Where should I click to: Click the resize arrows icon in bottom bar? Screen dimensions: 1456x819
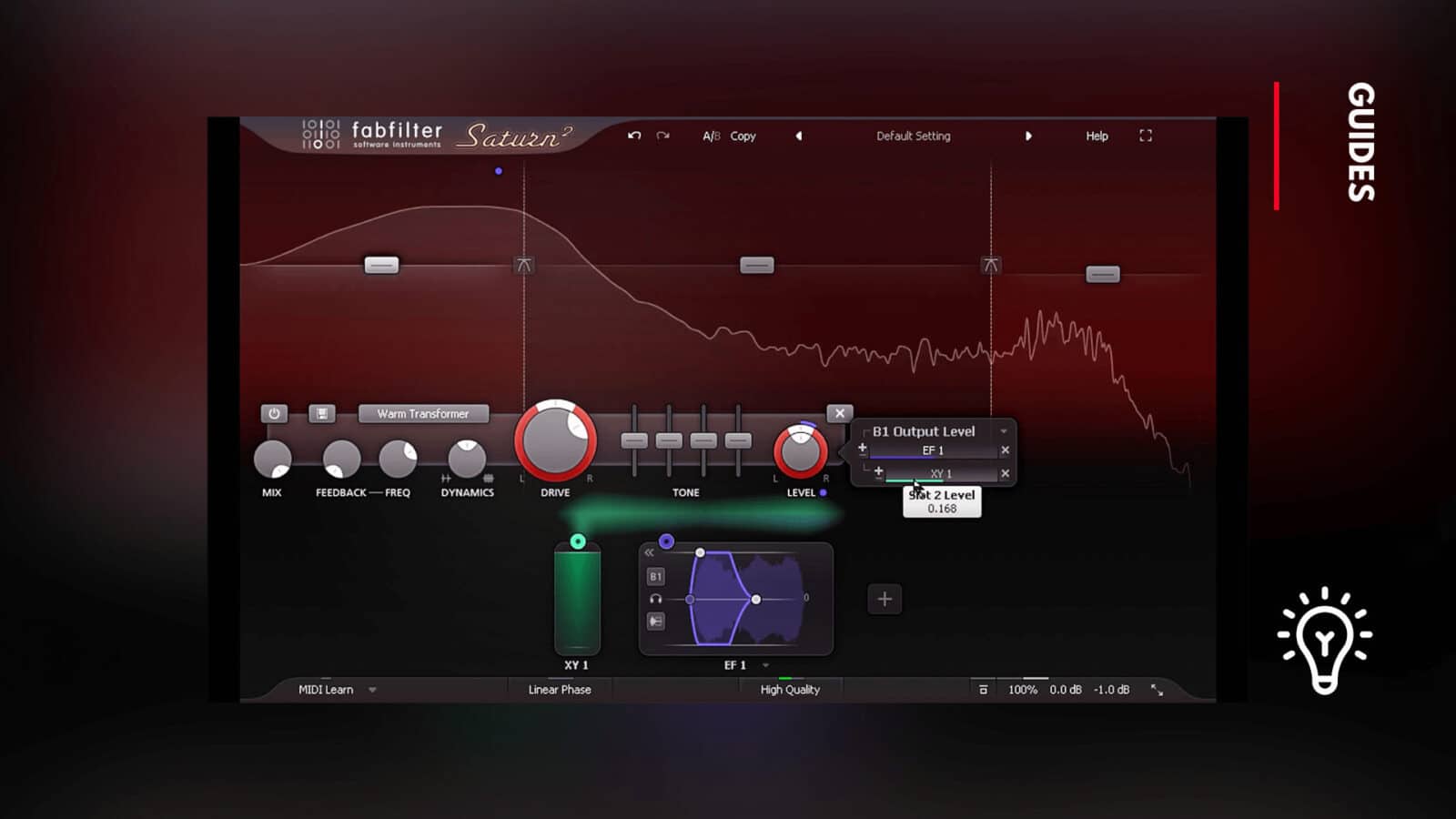click(x=1157, y=690)
